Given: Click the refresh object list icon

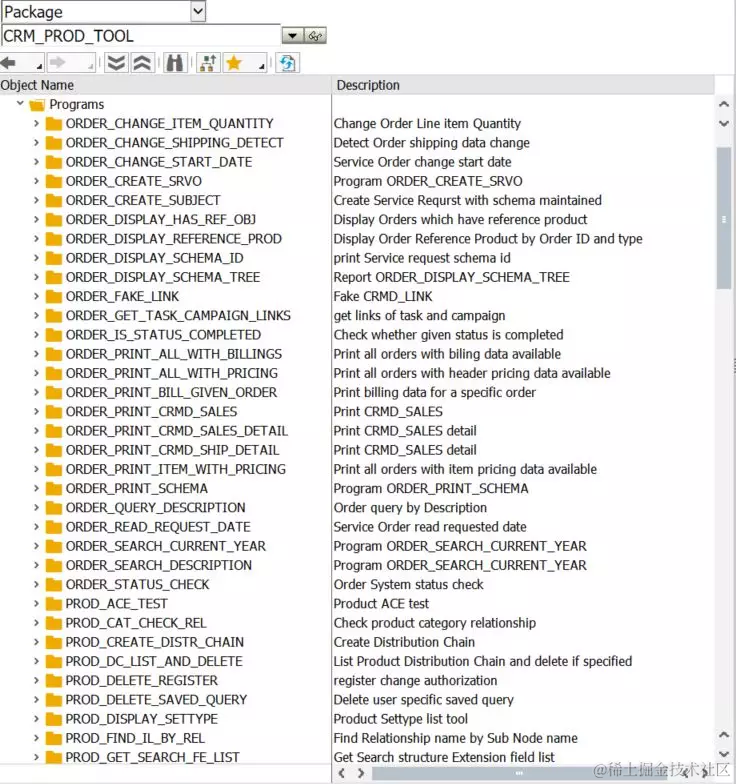Looking at the screenshot, I should point(288,63).
